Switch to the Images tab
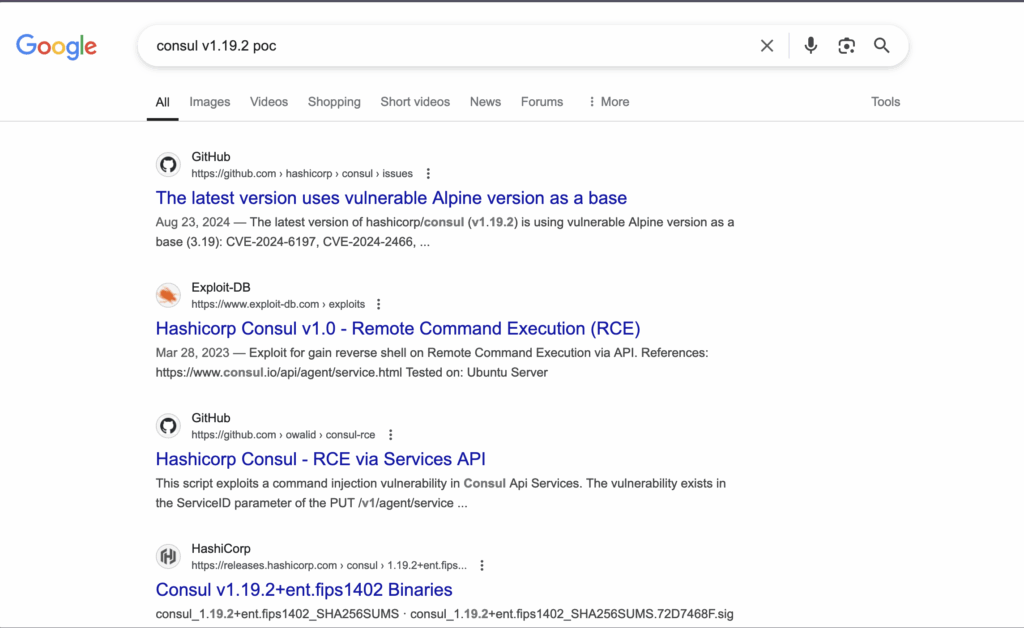 click(x=210, y=102)
